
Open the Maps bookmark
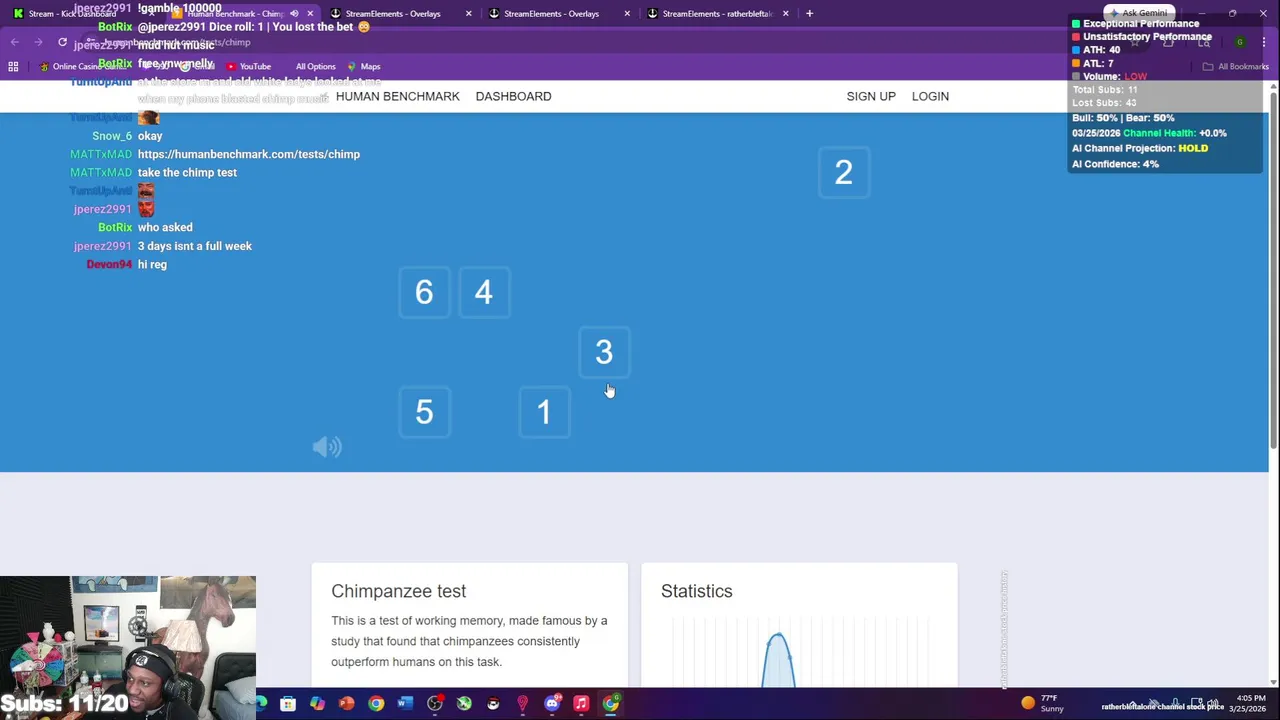coord(364,66)
